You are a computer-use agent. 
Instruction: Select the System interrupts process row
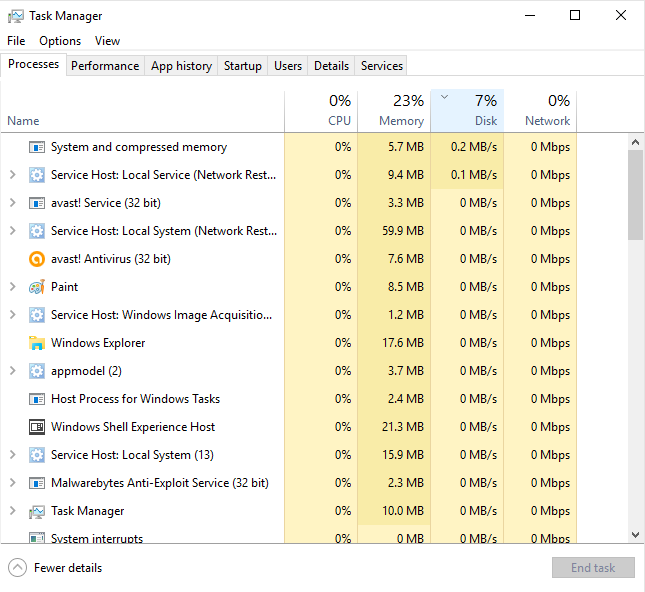288,535
